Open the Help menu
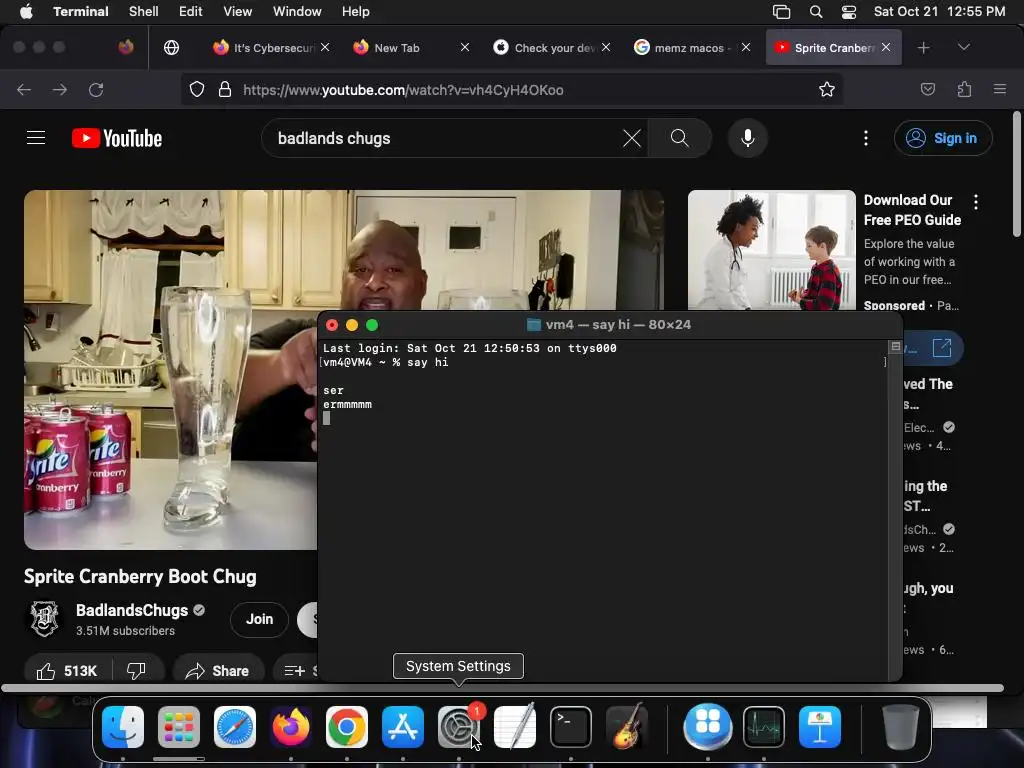Screen dimensions: 1024x768 click(356, 12)
